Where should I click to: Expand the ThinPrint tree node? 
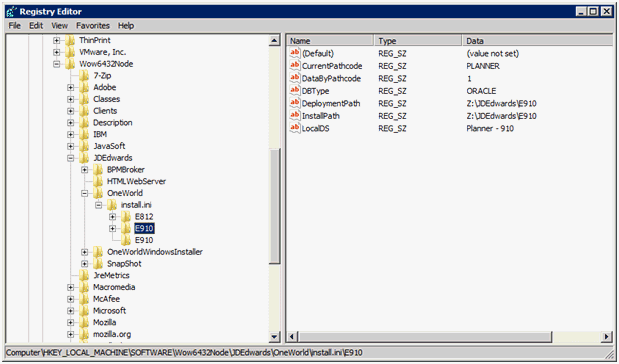pos(56,40)
